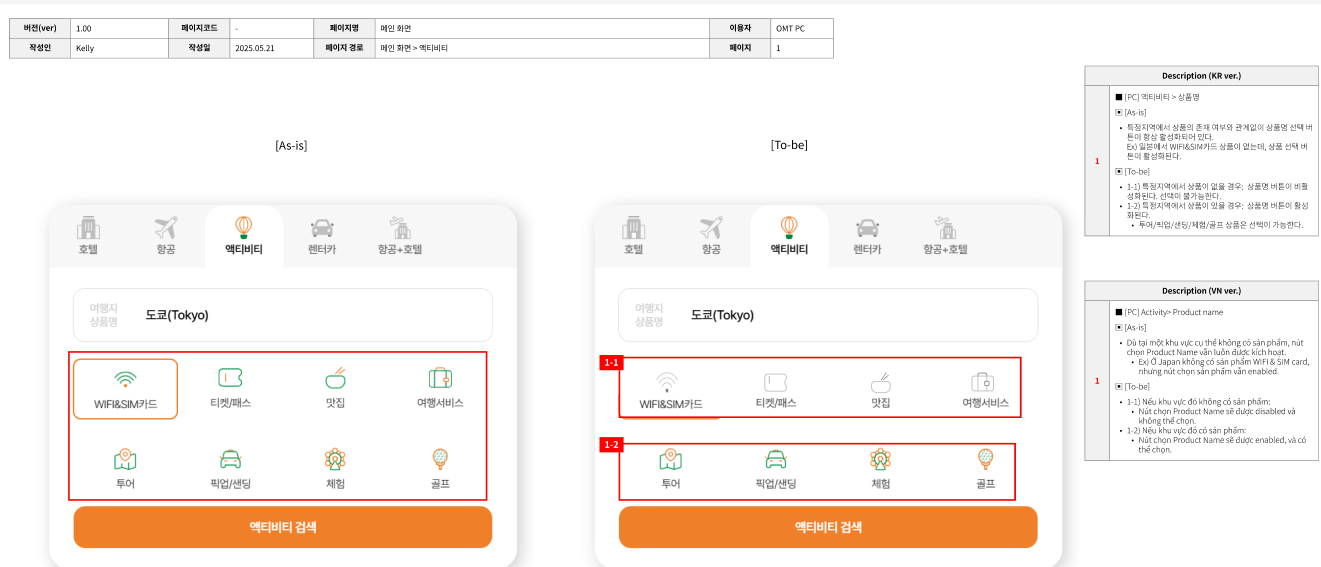
Task: Click the Description (KR ver.) table header
Action: (1201, 76)
